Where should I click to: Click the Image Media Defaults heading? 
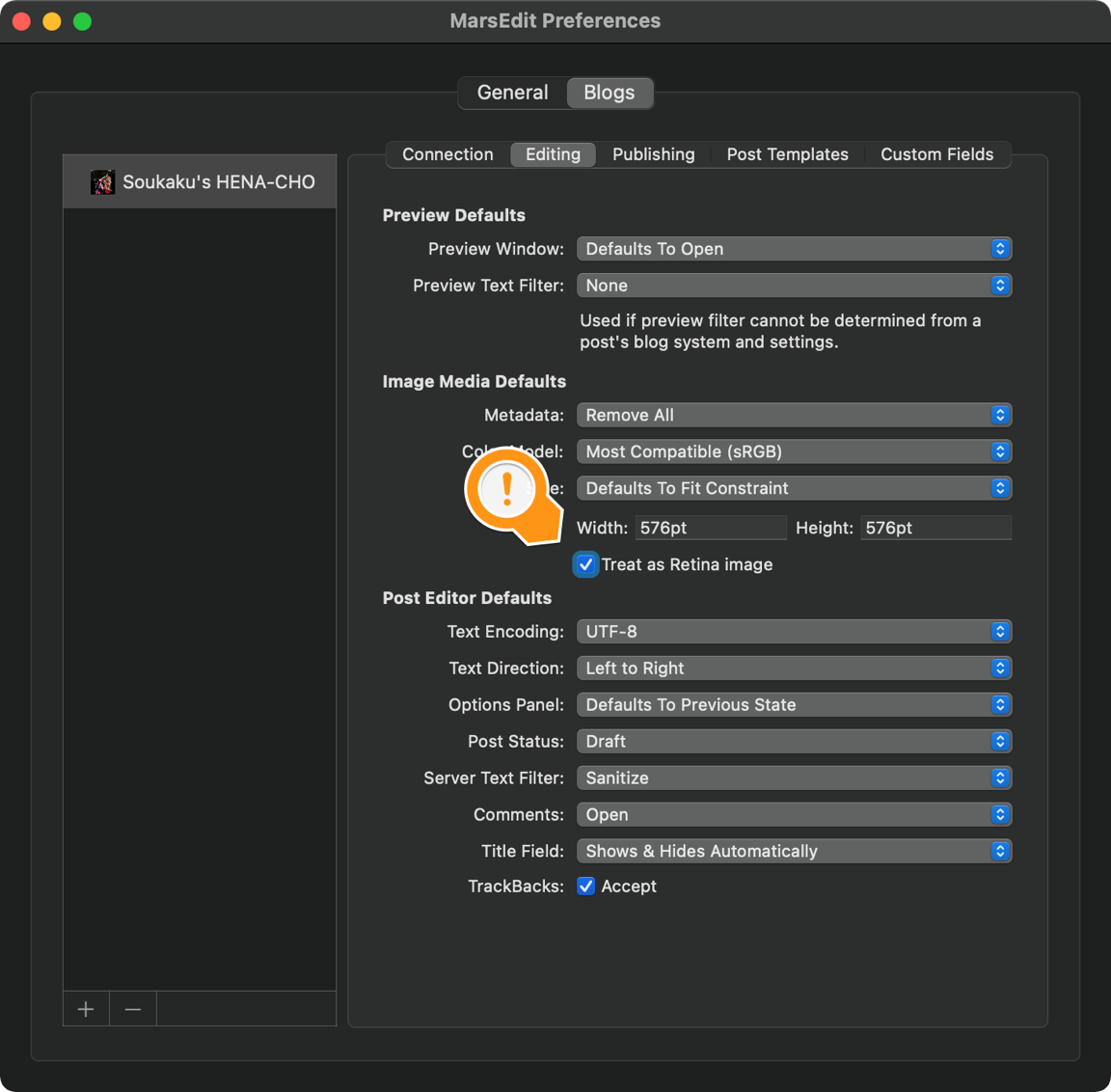tap(474, 382)
